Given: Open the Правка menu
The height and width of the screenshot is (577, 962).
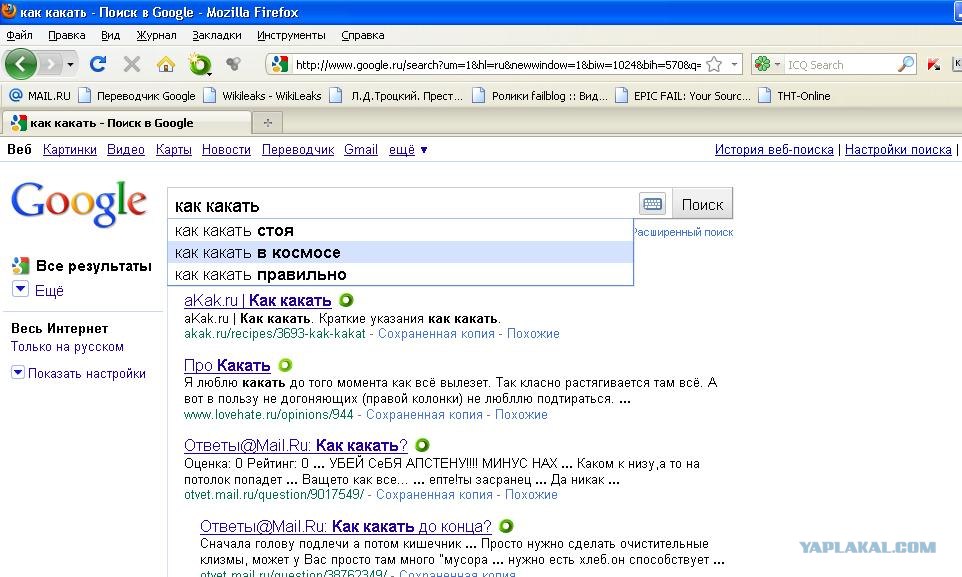Looking at the screenshot, I should tap(66, 35).
